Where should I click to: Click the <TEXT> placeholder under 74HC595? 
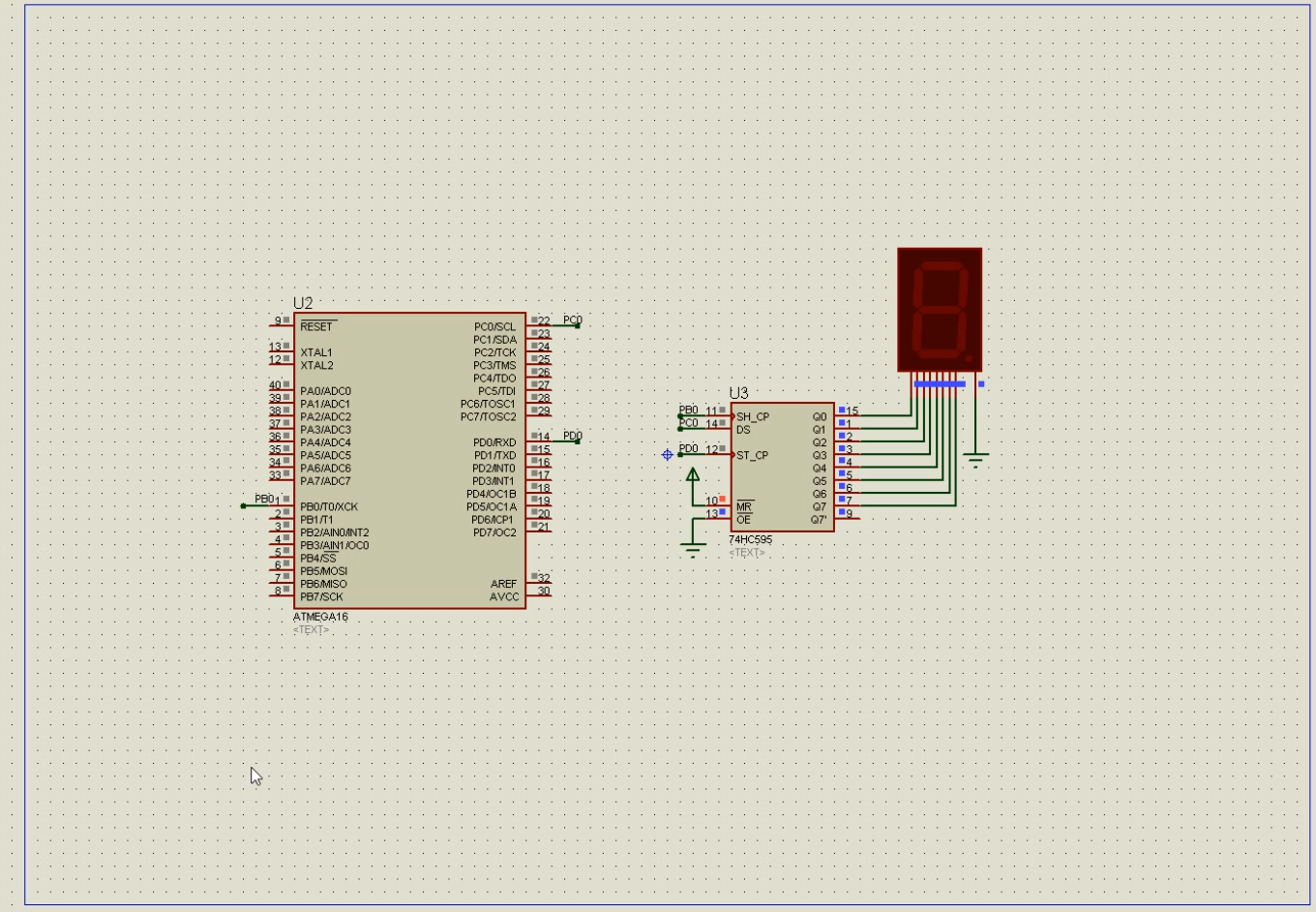[747, 553]
